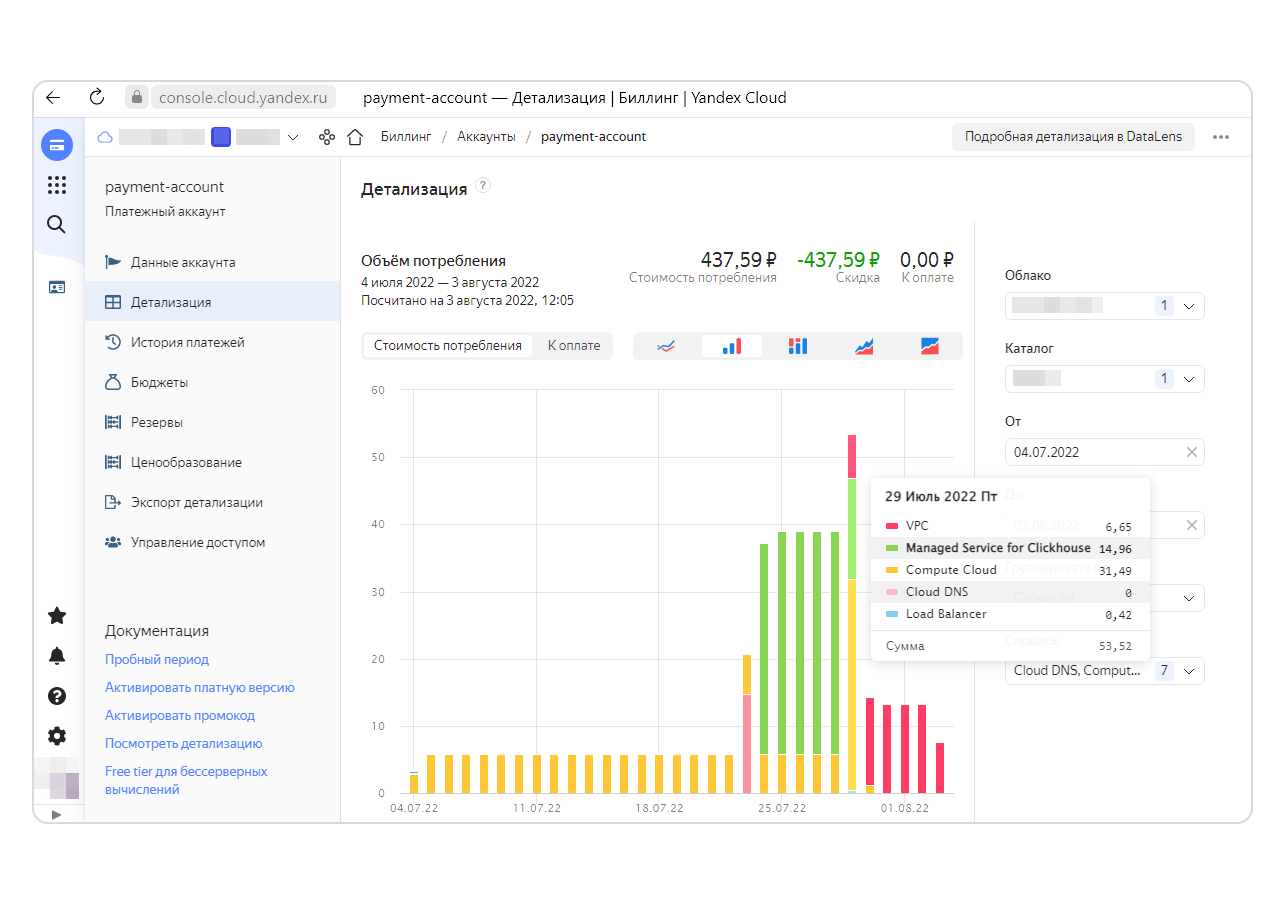This screenshot has width=1285, height=904.
Task: Open the all services grid icon
Action: click(57, 185)
